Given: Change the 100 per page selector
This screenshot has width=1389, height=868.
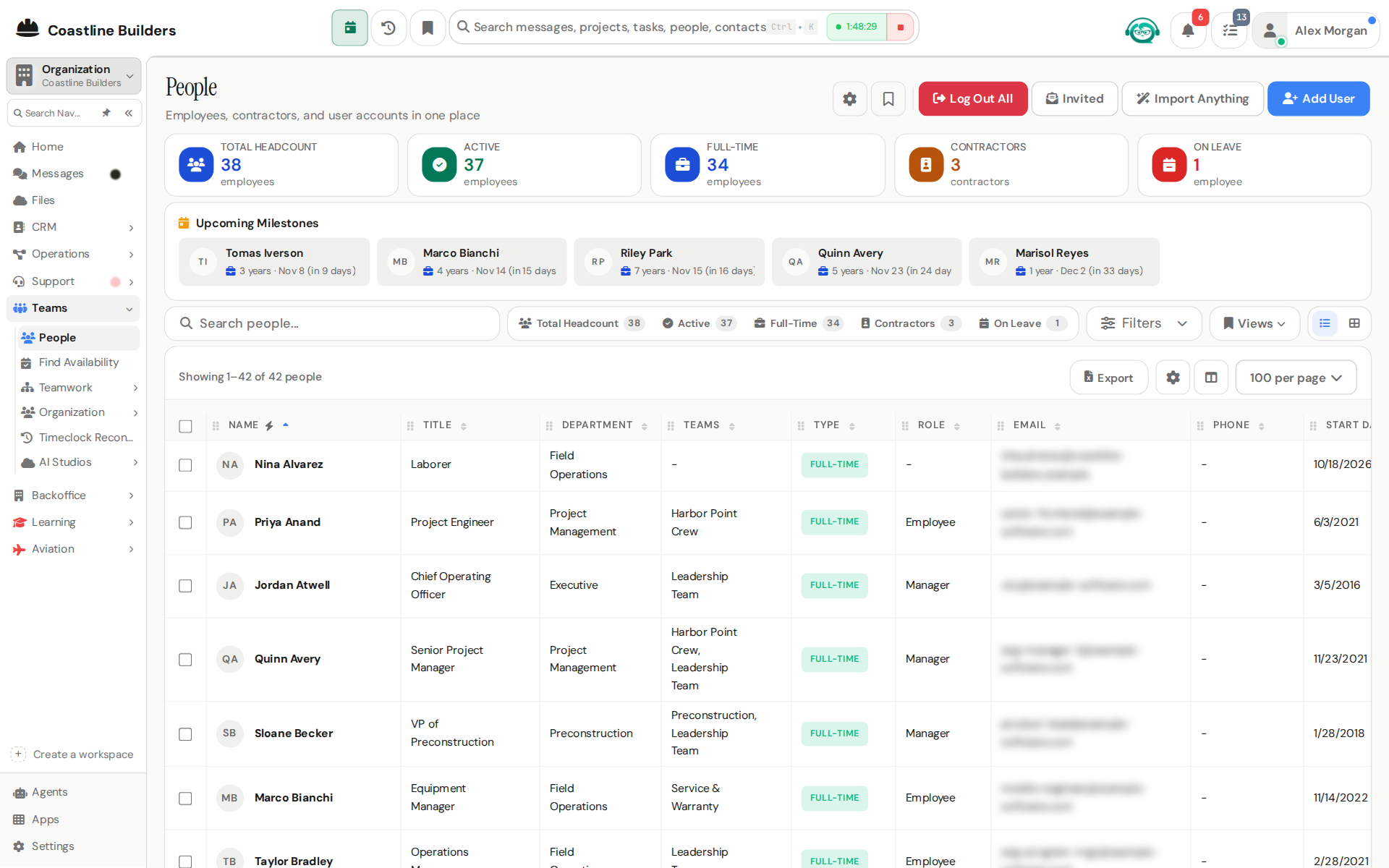Looking at the screenshot, I should pyautogui.click(x=1296, y=378).
